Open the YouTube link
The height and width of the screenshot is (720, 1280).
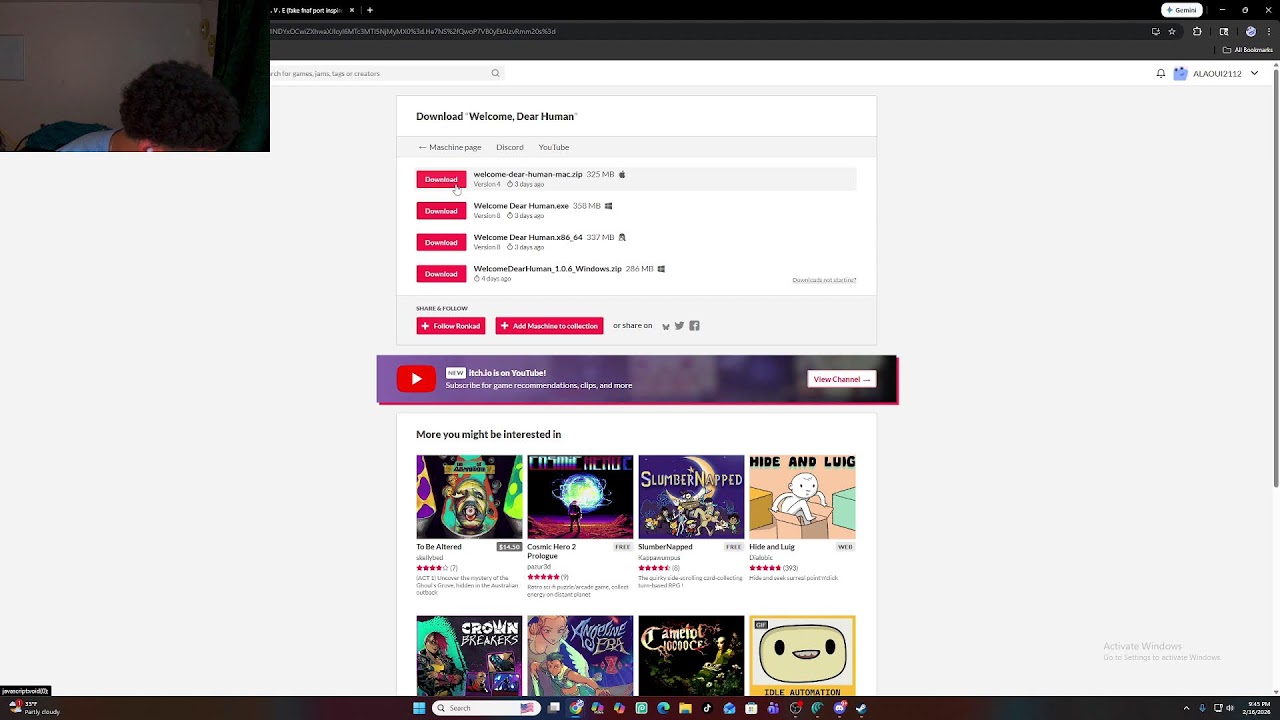[x=554, y=147]
